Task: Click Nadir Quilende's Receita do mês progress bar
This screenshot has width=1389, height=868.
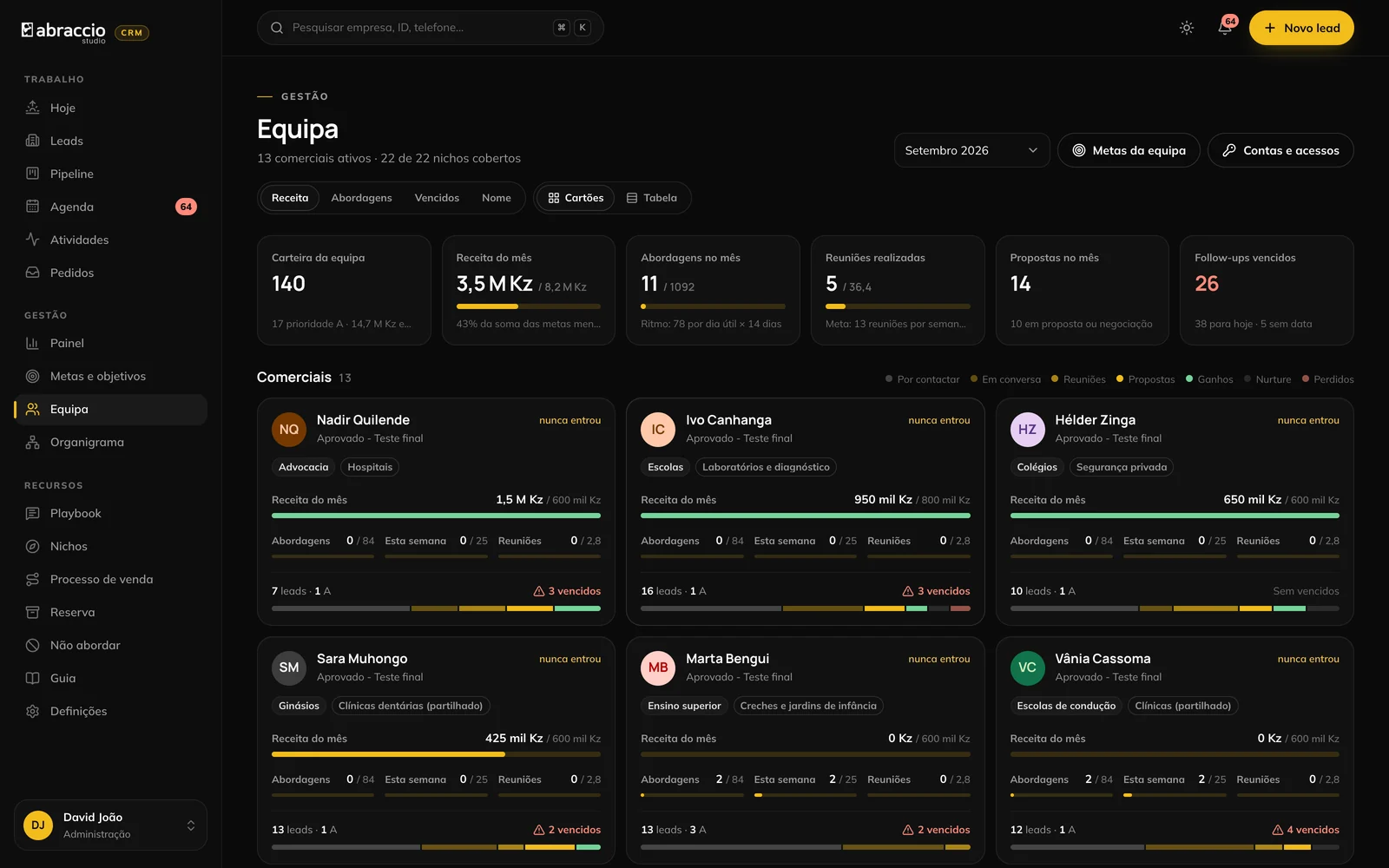Action: pyautogui.click(x=436, y=516)
